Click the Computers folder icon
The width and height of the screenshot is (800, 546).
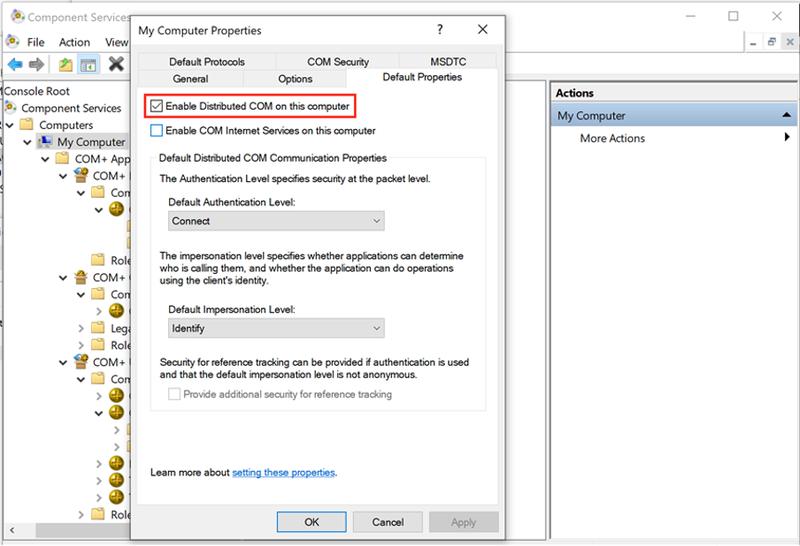[27, 125]
